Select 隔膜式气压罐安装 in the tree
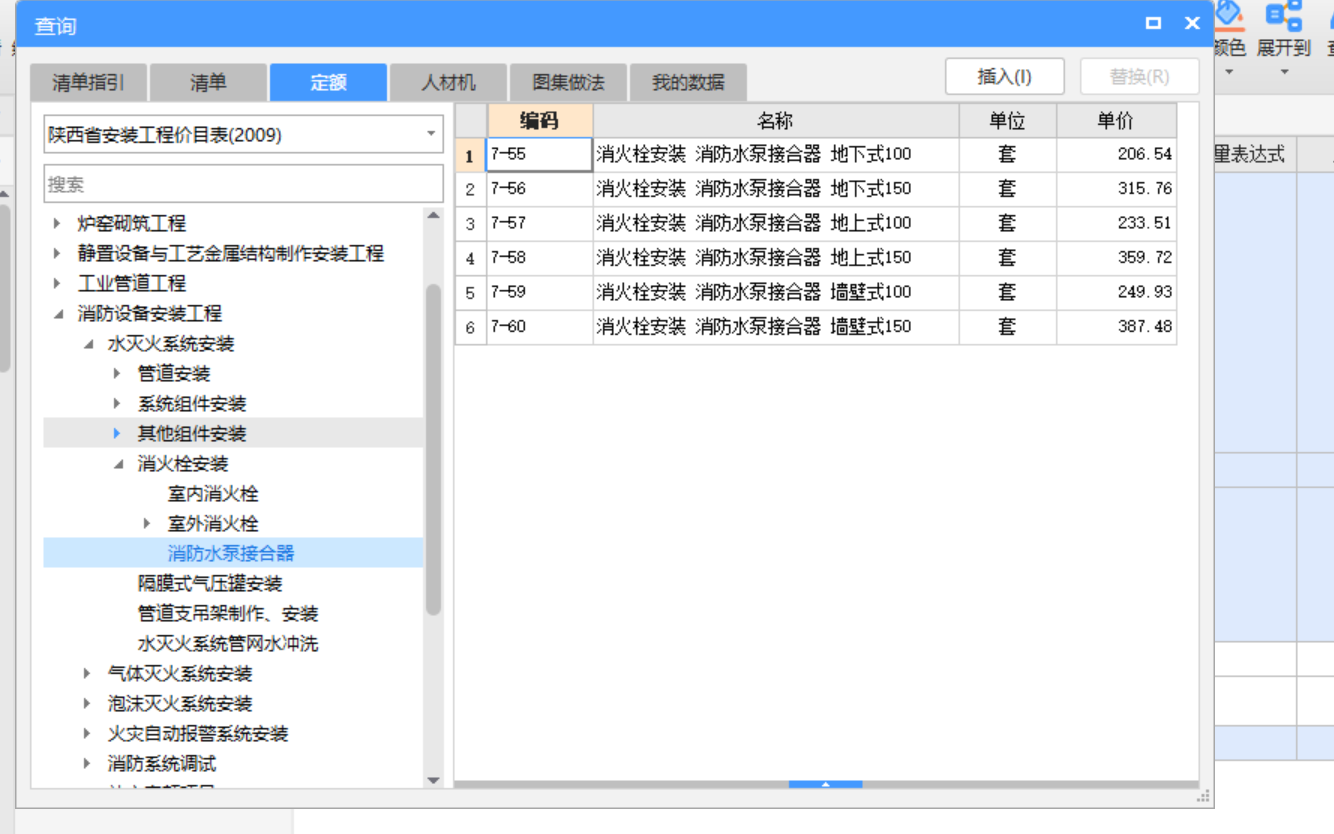1334x834 pixels. tap(210, 583)
